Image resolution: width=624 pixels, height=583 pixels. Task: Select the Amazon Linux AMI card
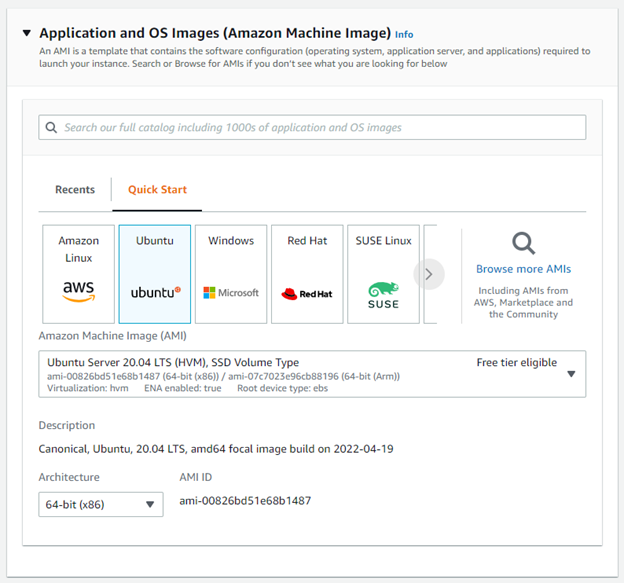[78, 274]
